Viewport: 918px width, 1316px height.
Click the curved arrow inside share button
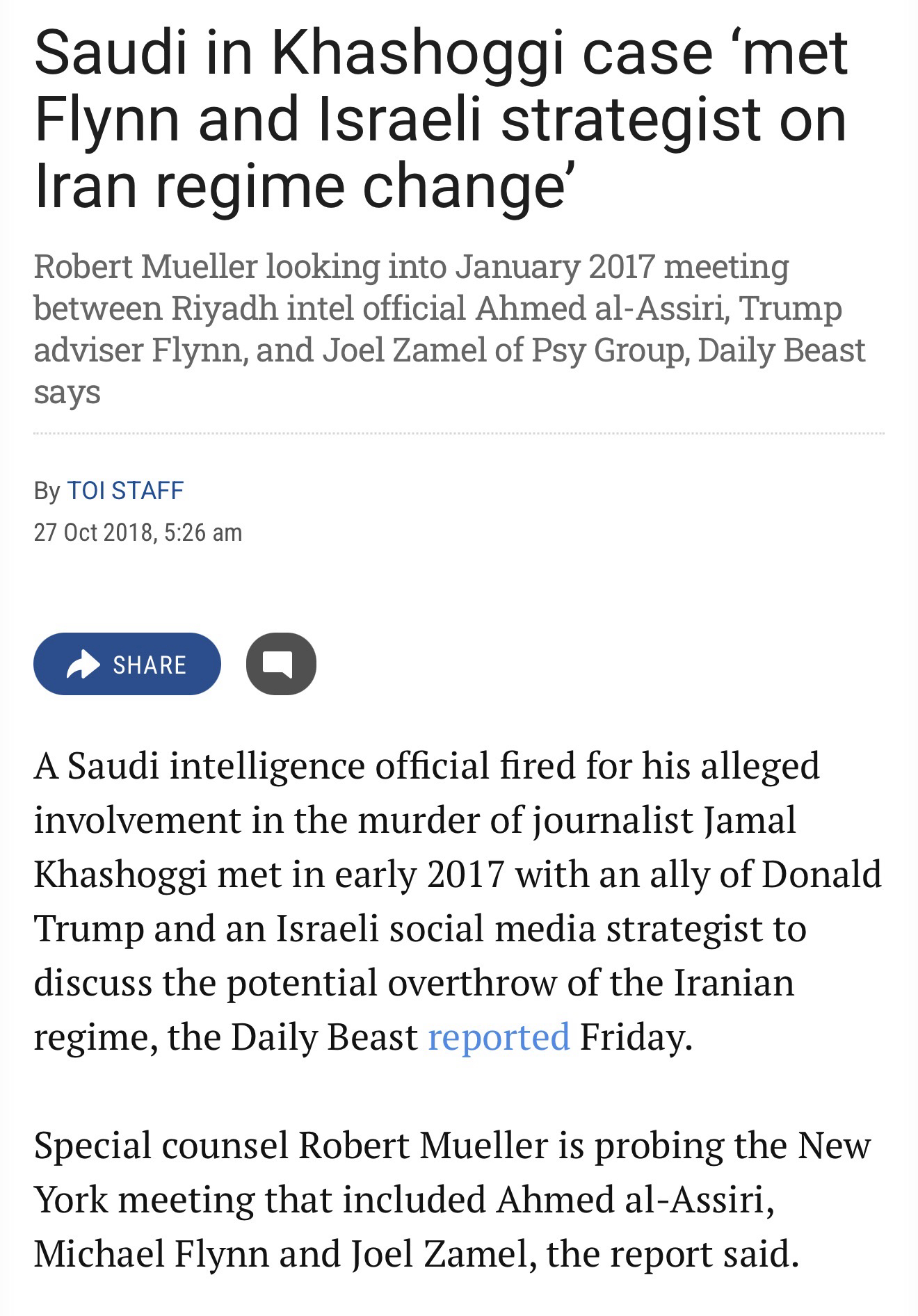click(83, 664)
